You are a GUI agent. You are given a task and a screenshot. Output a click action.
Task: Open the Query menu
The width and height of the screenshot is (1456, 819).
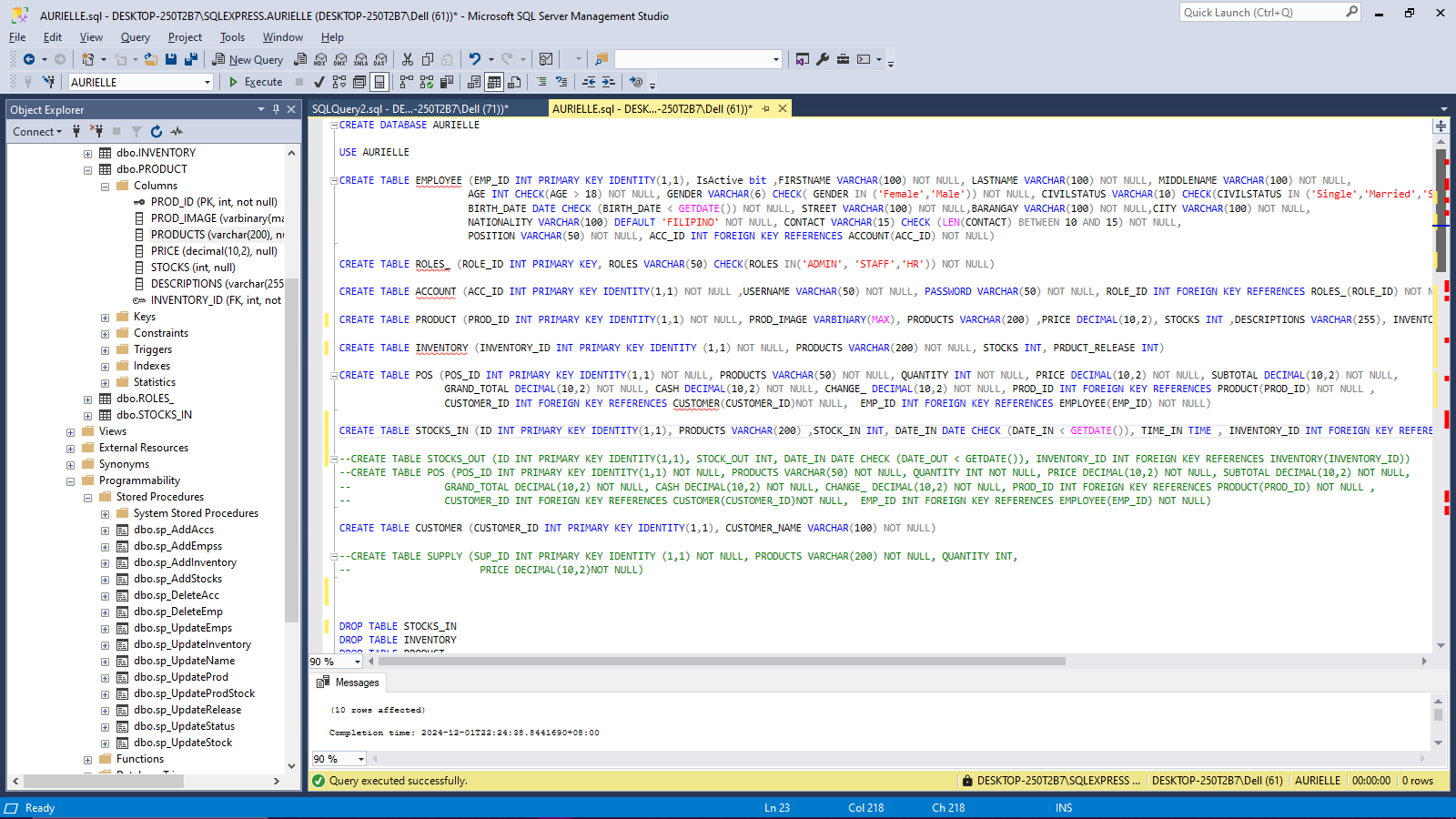(x=135, y=37)
